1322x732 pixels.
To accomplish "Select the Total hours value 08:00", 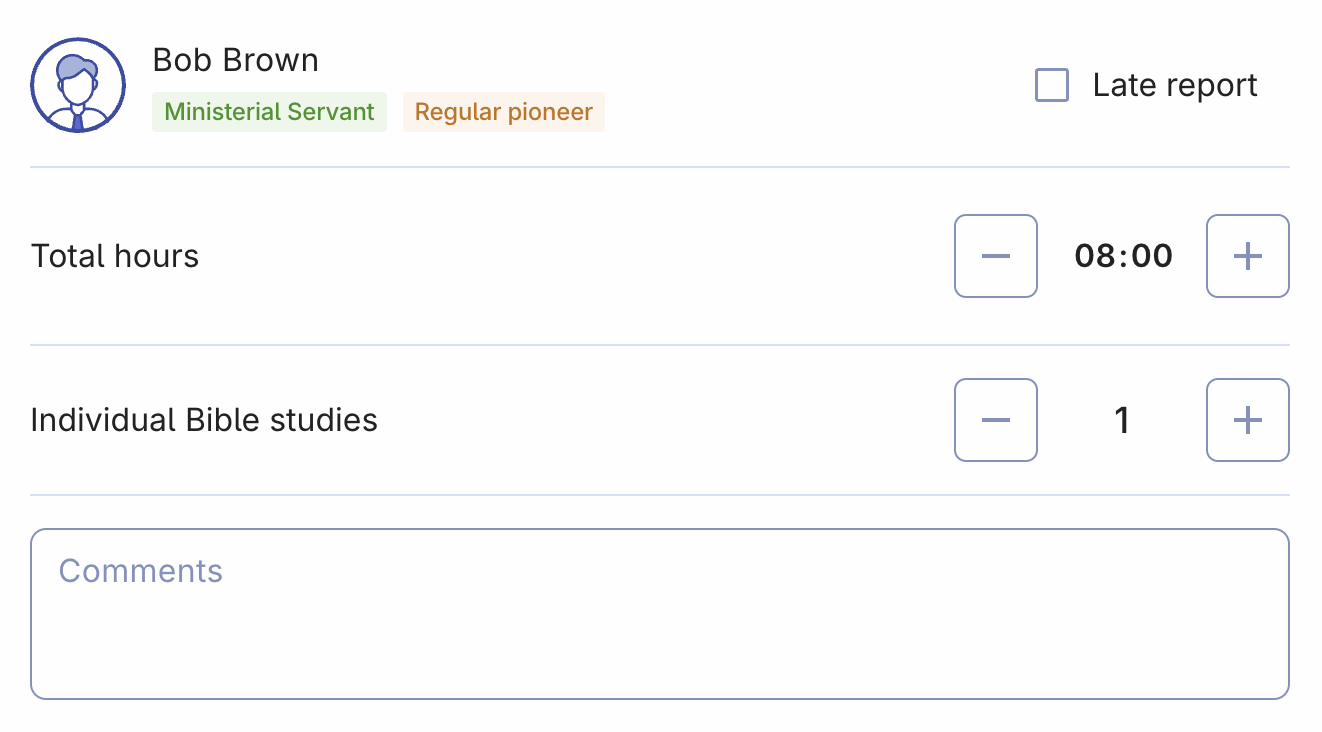I will 1121,256.
